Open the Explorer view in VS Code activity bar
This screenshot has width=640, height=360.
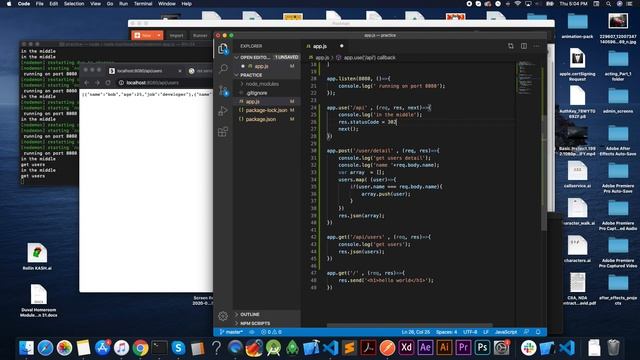[223, 49]
